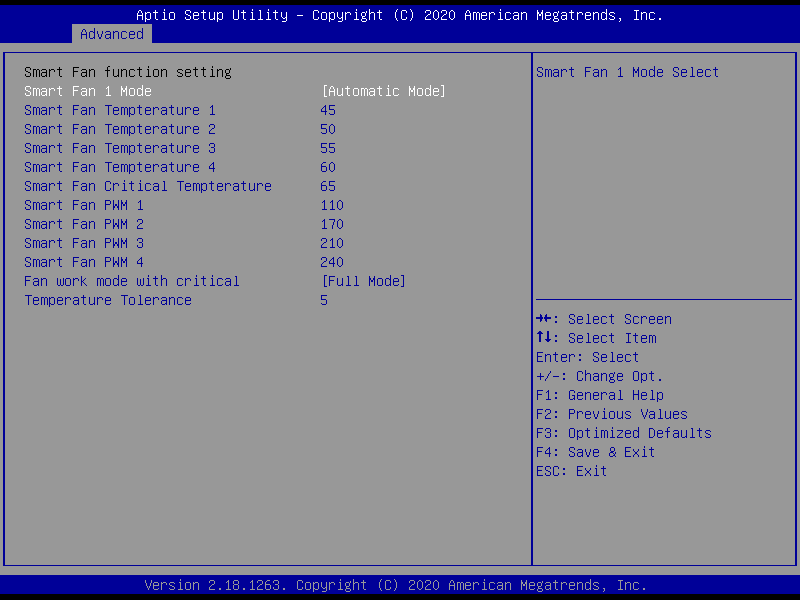Click the up-down arrows Select Item icon
Screen dimensions: 800x600
[x=544, y=338]
